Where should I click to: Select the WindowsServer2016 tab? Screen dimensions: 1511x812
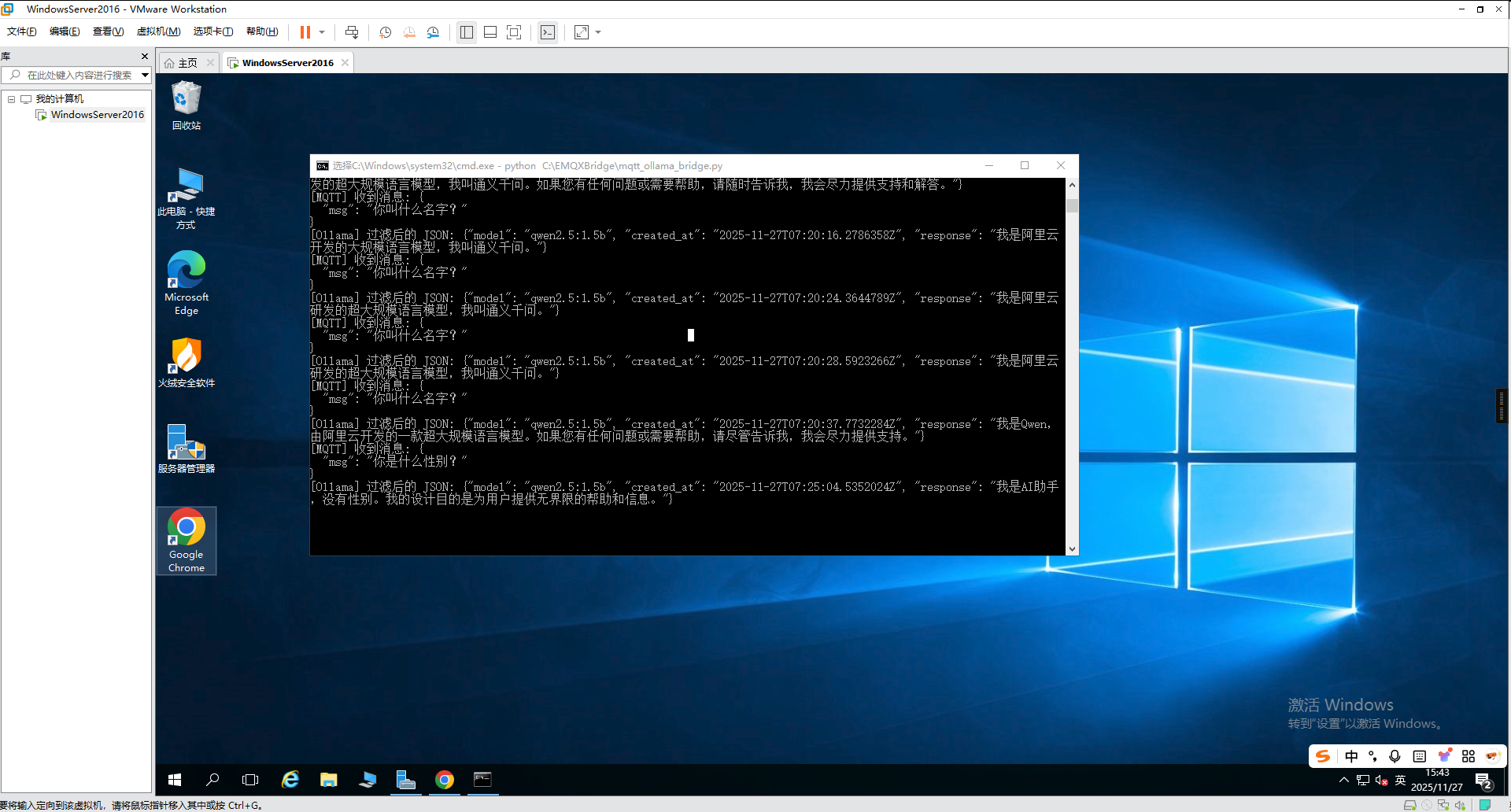tap(287, 63)
